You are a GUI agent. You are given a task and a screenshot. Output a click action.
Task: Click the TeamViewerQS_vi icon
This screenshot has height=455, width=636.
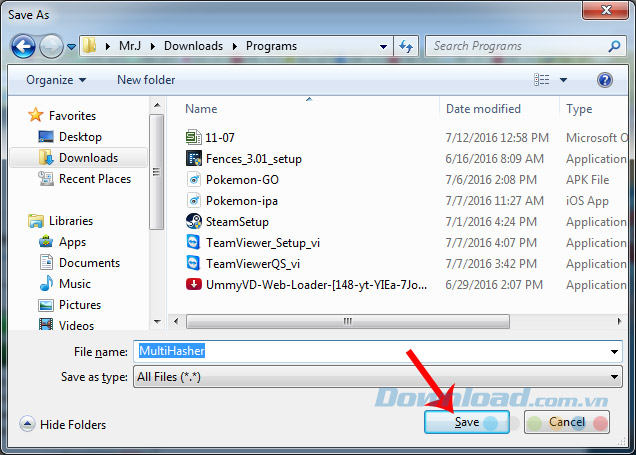click(x=193, y=263)
